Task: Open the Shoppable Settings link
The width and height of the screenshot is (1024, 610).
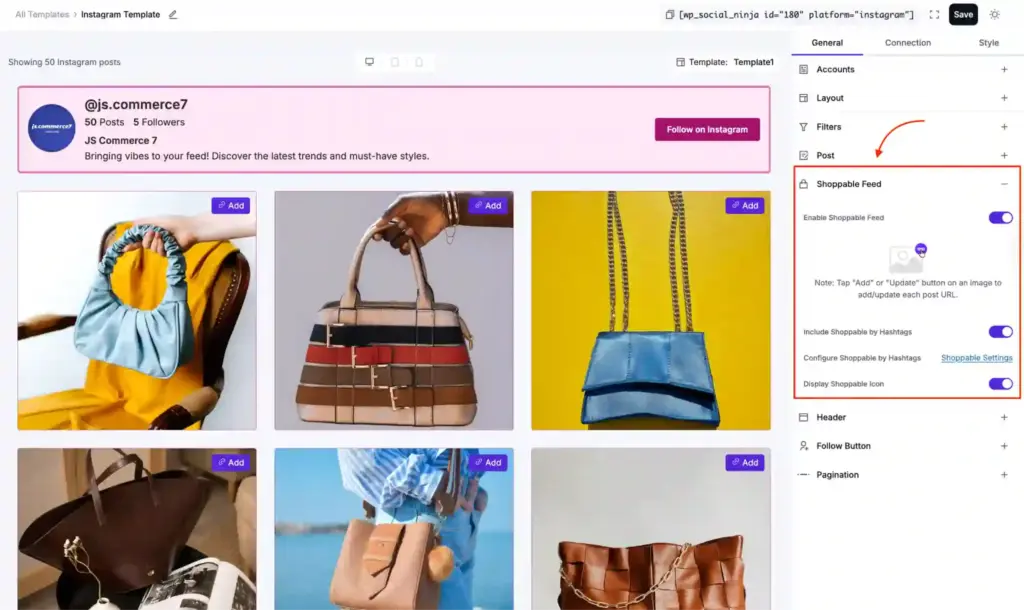Action: (x=976, y=357)
